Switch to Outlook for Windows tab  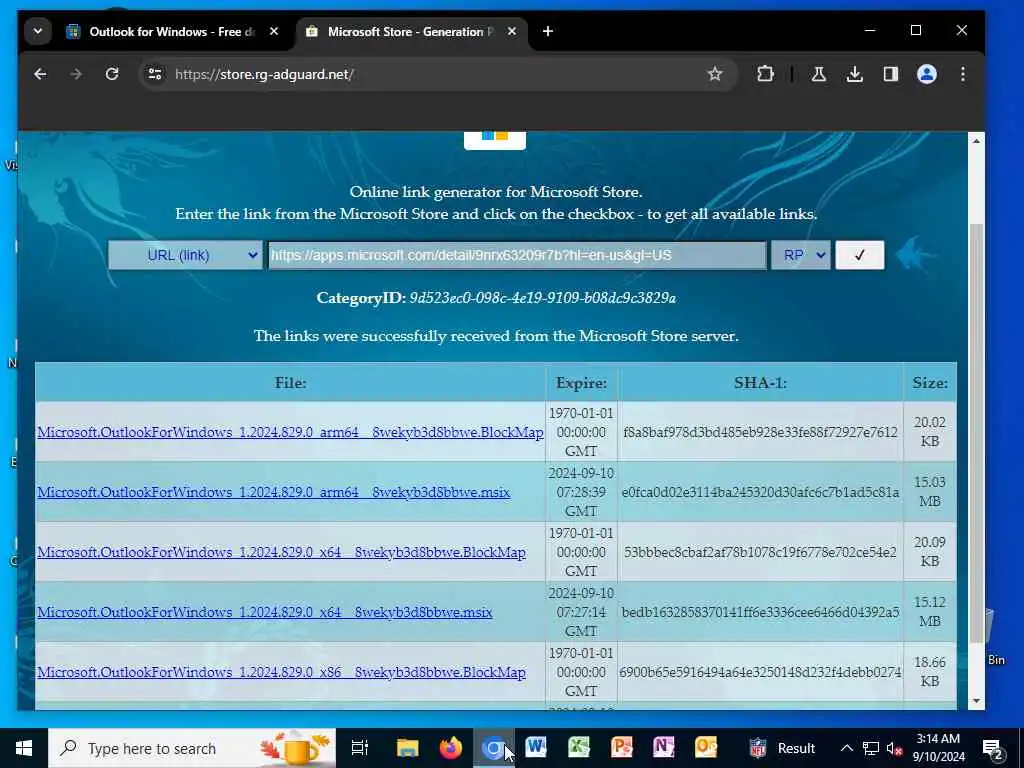tap(172, 31)
